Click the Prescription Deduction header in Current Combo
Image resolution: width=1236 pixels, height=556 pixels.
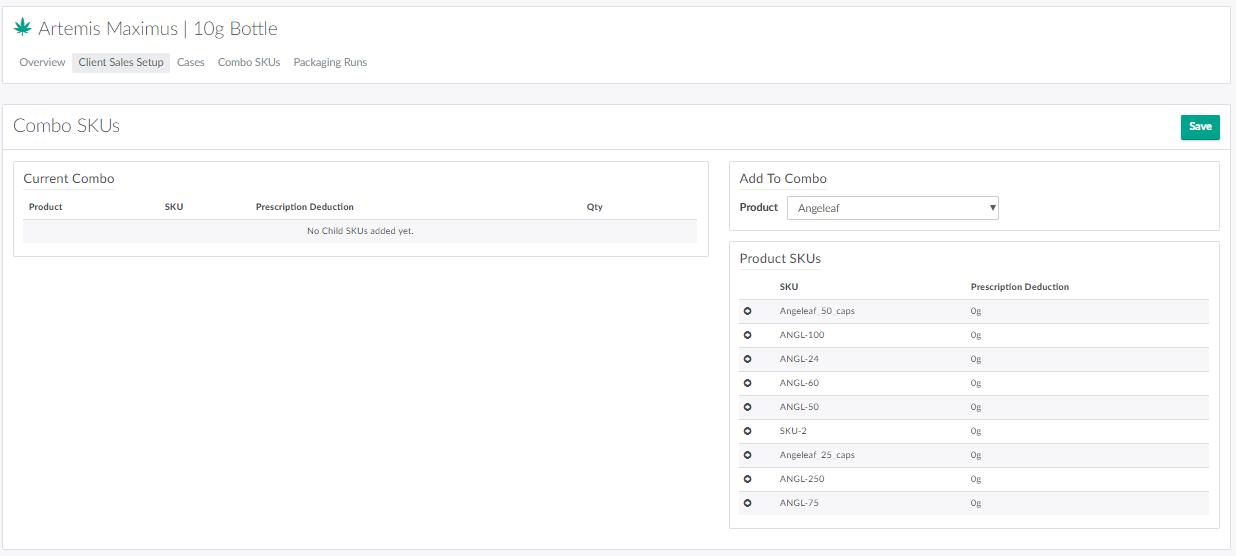click(305, 207)
